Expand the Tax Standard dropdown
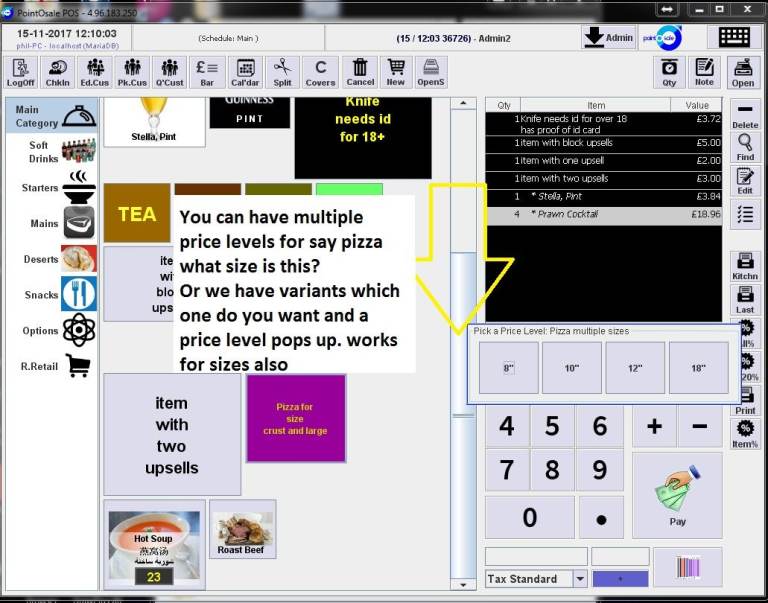The height and width of the screenshot is (603, 768). coord(580,579)
